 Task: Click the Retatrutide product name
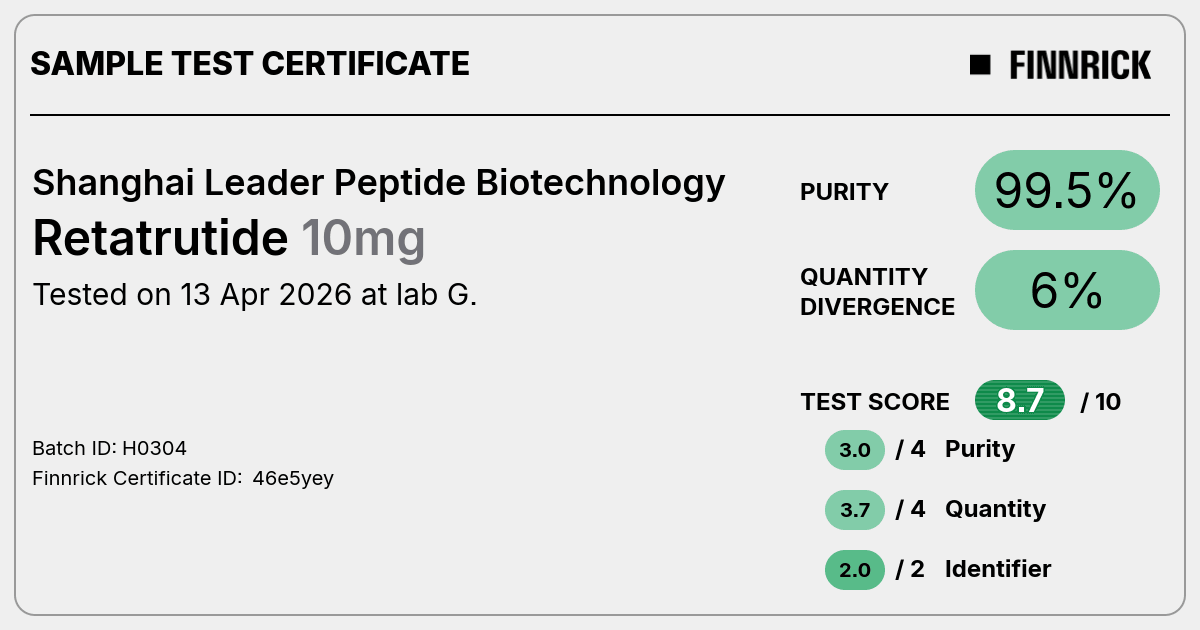(x=160, y=238)
